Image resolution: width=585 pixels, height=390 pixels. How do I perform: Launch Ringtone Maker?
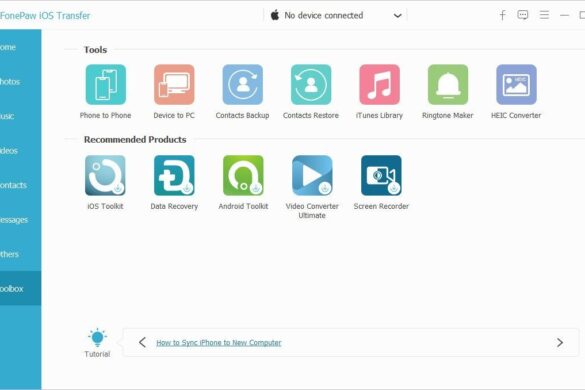click(x=448, y=85)
